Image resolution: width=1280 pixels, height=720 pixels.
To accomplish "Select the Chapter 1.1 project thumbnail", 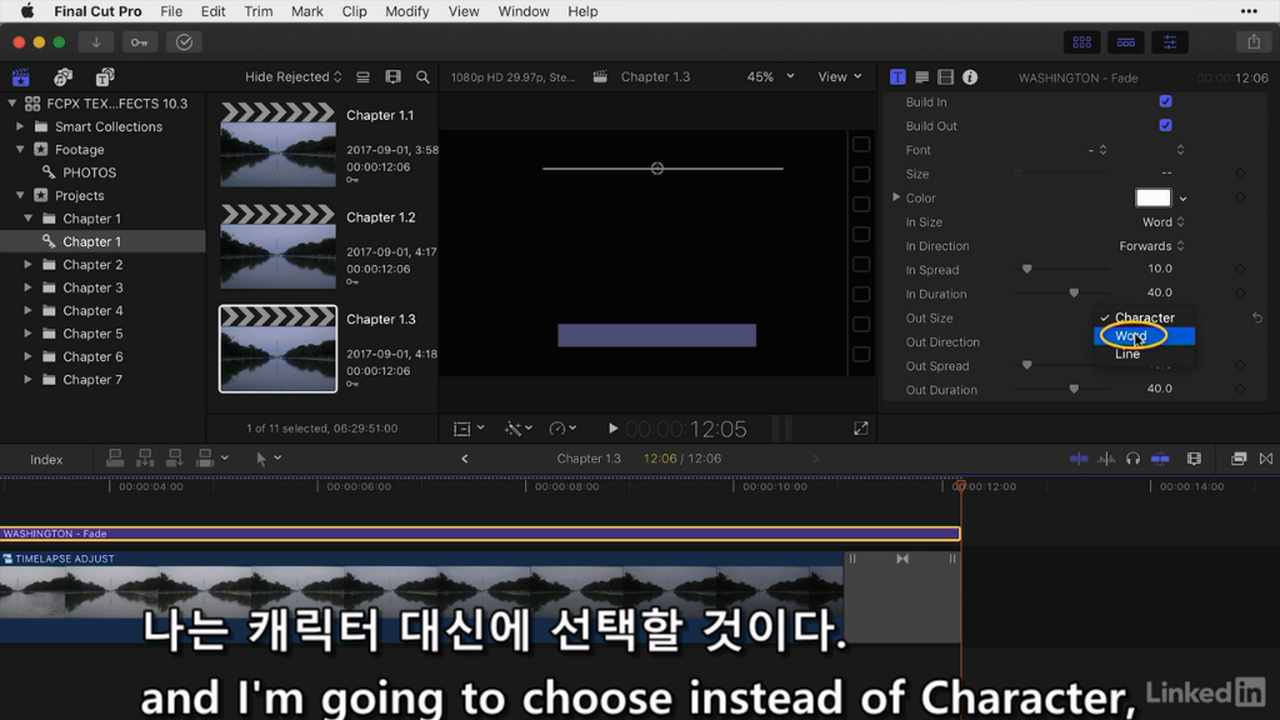I will [x=278, y=145].
